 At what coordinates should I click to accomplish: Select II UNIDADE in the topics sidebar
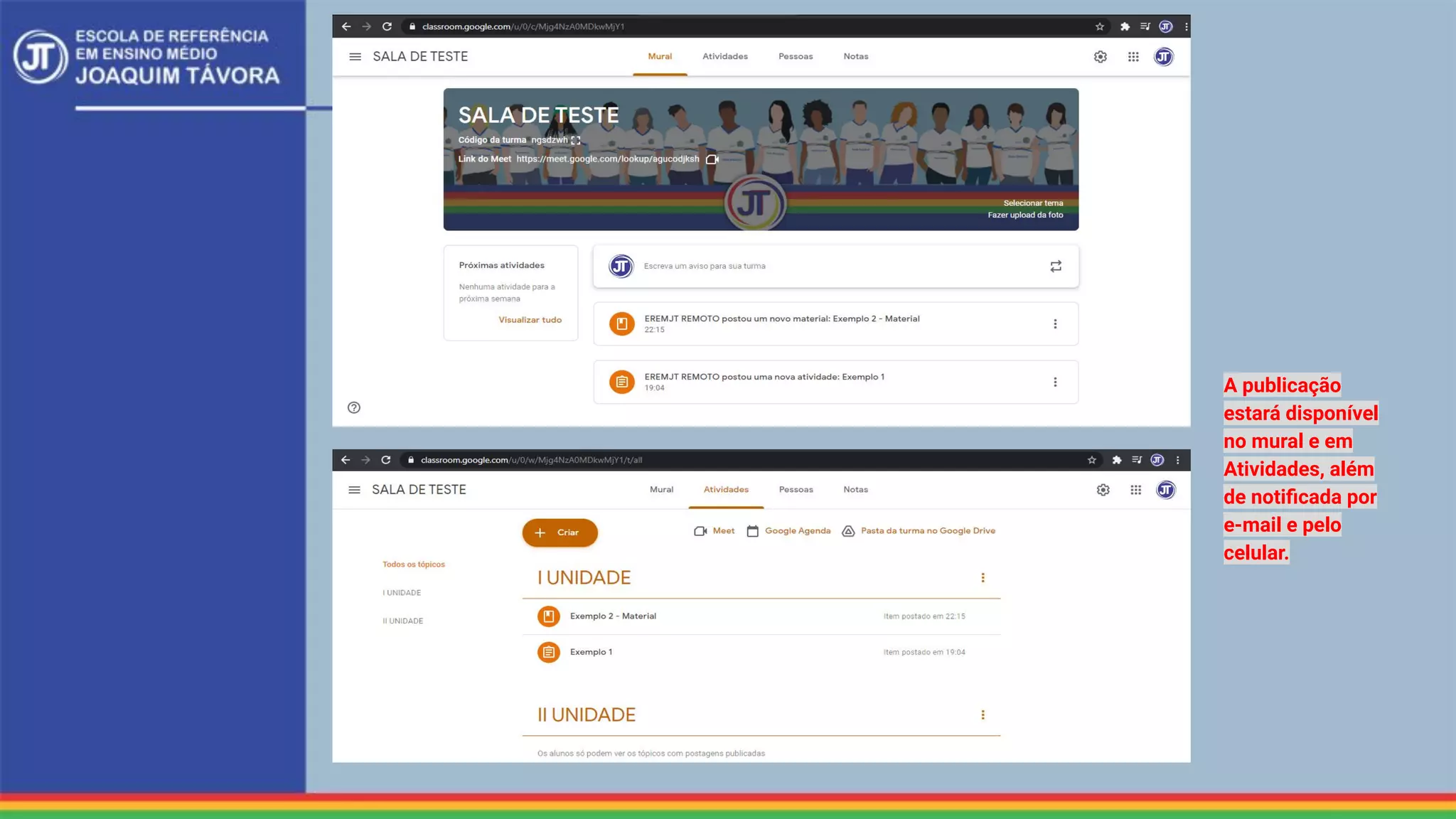(403, 621)
